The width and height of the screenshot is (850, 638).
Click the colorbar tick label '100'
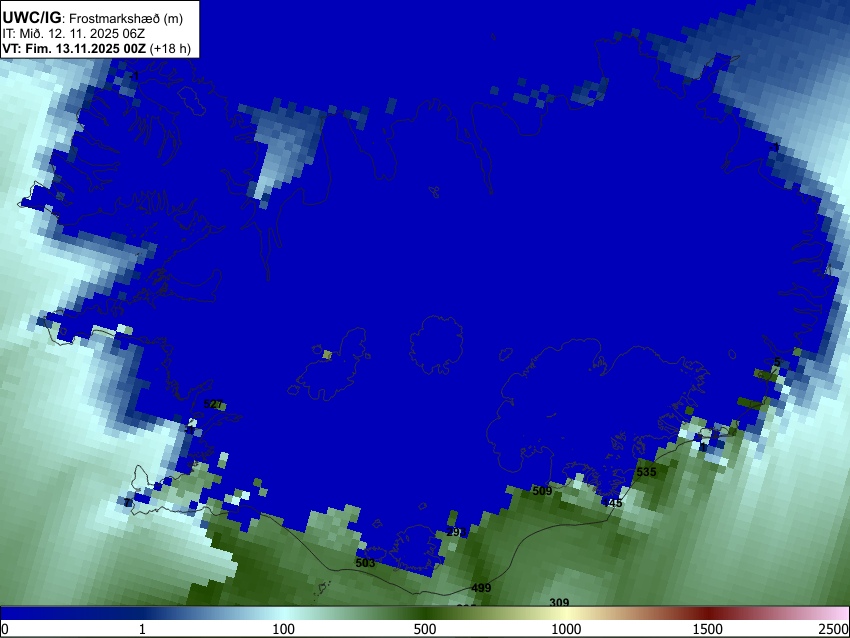pos(284,629)
